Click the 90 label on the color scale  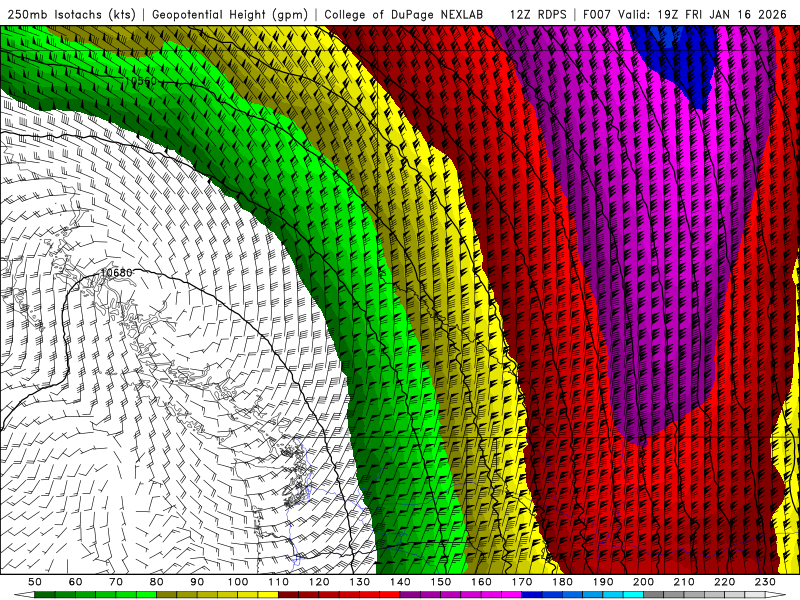(197, 582)
